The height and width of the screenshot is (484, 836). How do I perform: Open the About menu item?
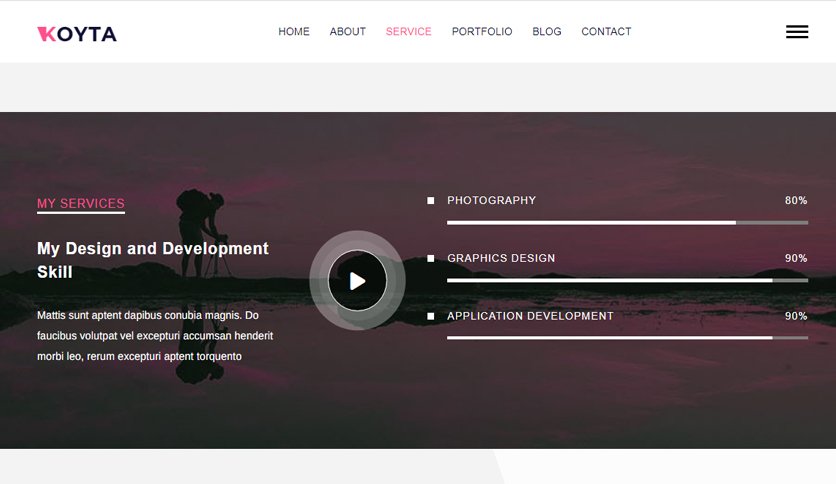348,31
